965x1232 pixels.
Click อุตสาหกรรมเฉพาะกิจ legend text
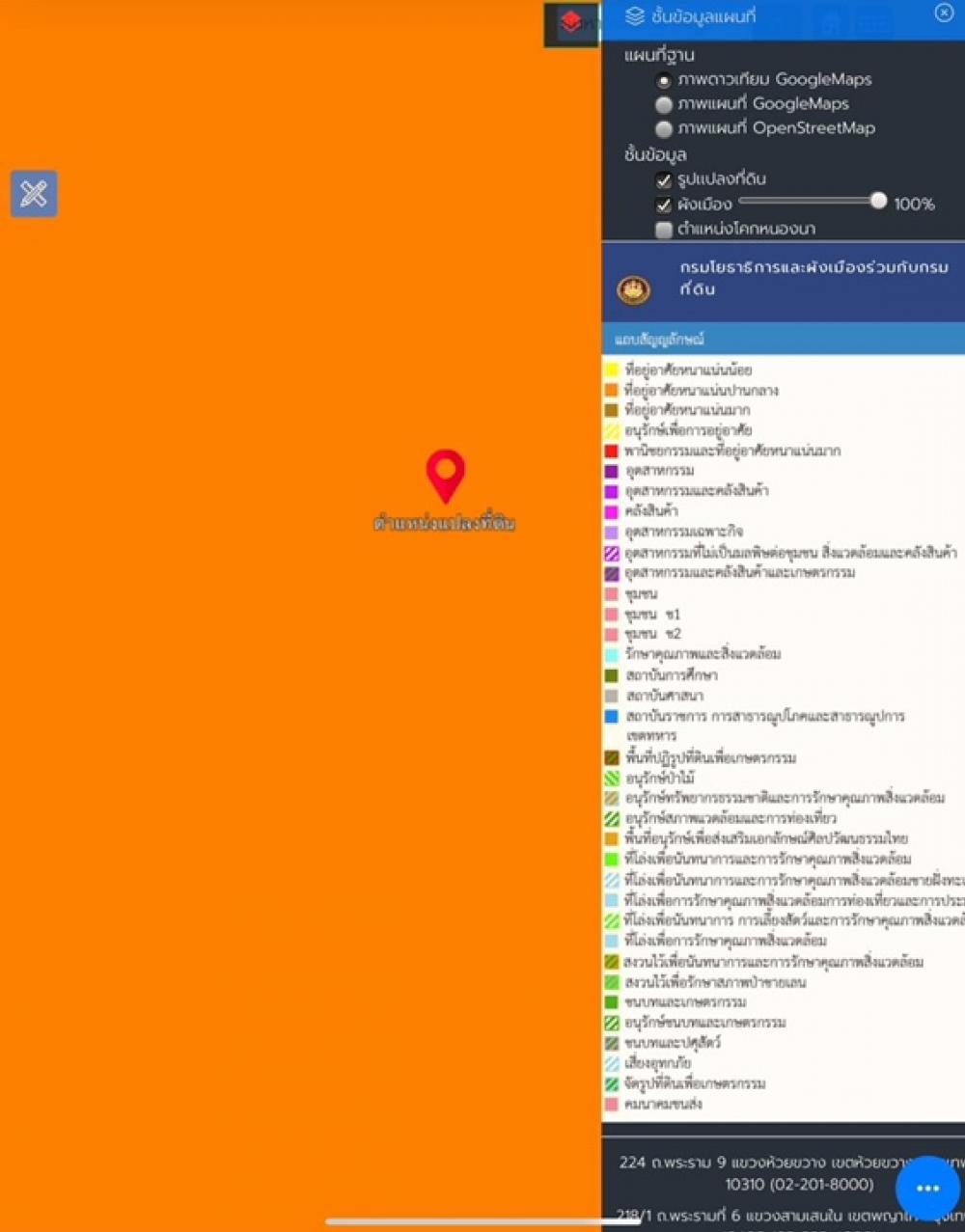(x=683, y=532)
